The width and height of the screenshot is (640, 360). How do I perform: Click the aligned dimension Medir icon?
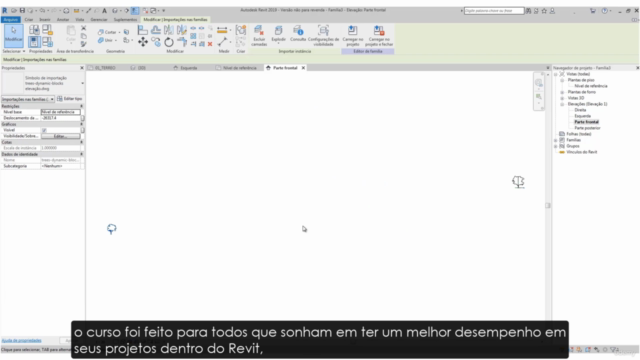coord(222,30)
